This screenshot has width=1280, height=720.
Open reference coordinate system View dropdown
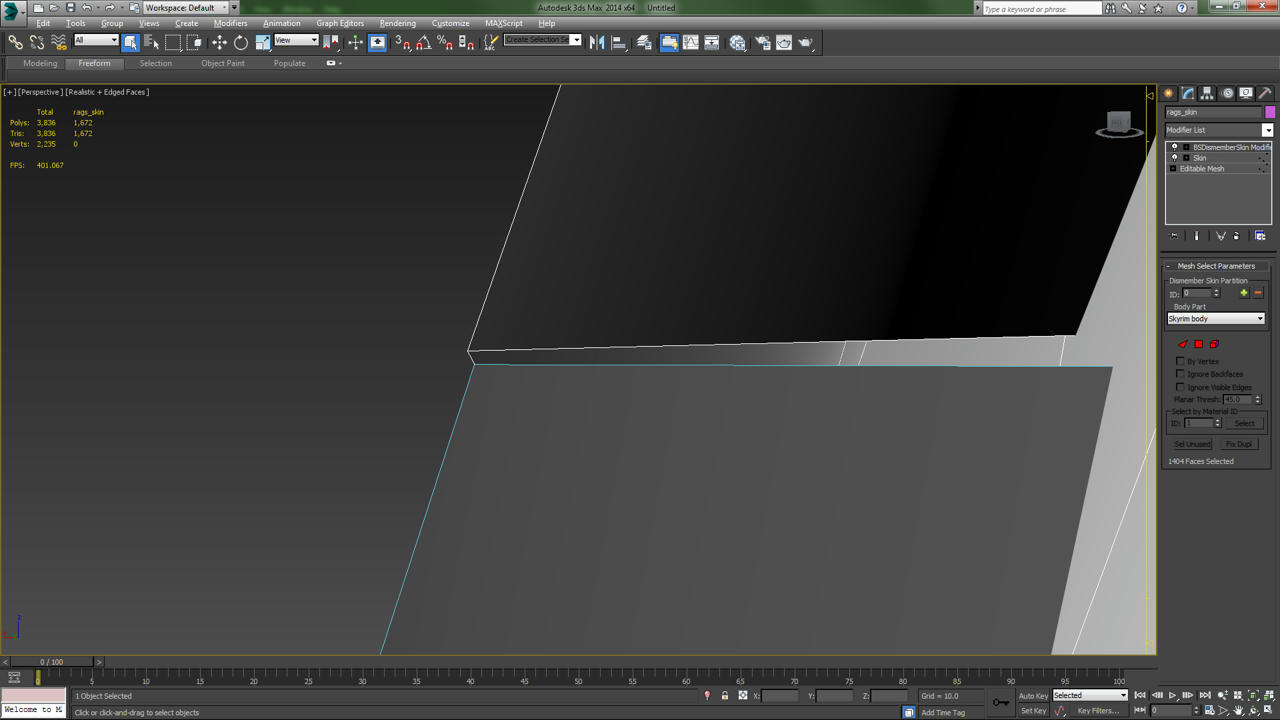point(296,40)
